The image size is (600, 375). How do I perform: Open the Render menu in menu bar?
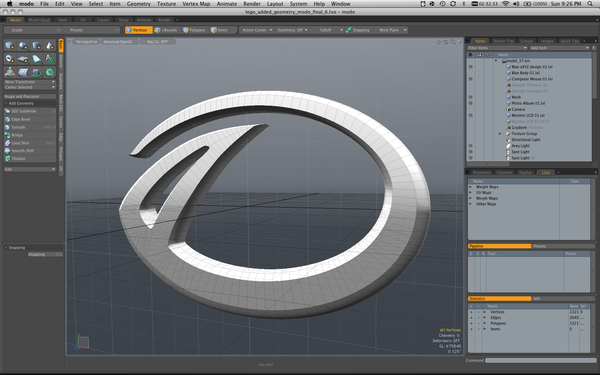[x=252, y=4]
